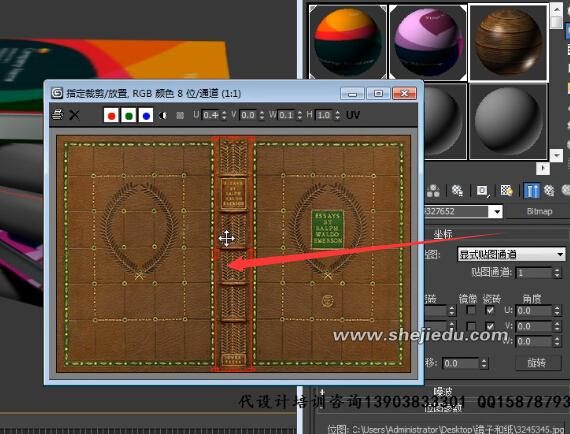This screenshot has width=570, height=434.
Task: Click the UV mode button
Action: tap(353, 115)
